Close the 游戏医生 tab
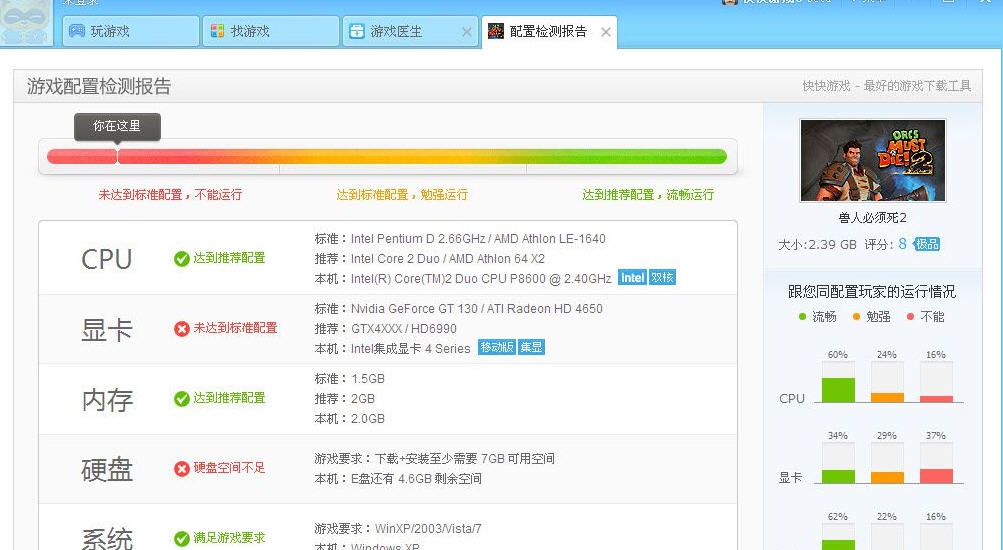Image resolution: width=1003 pixels, height=550 pixels. click(x=466, y=32)
